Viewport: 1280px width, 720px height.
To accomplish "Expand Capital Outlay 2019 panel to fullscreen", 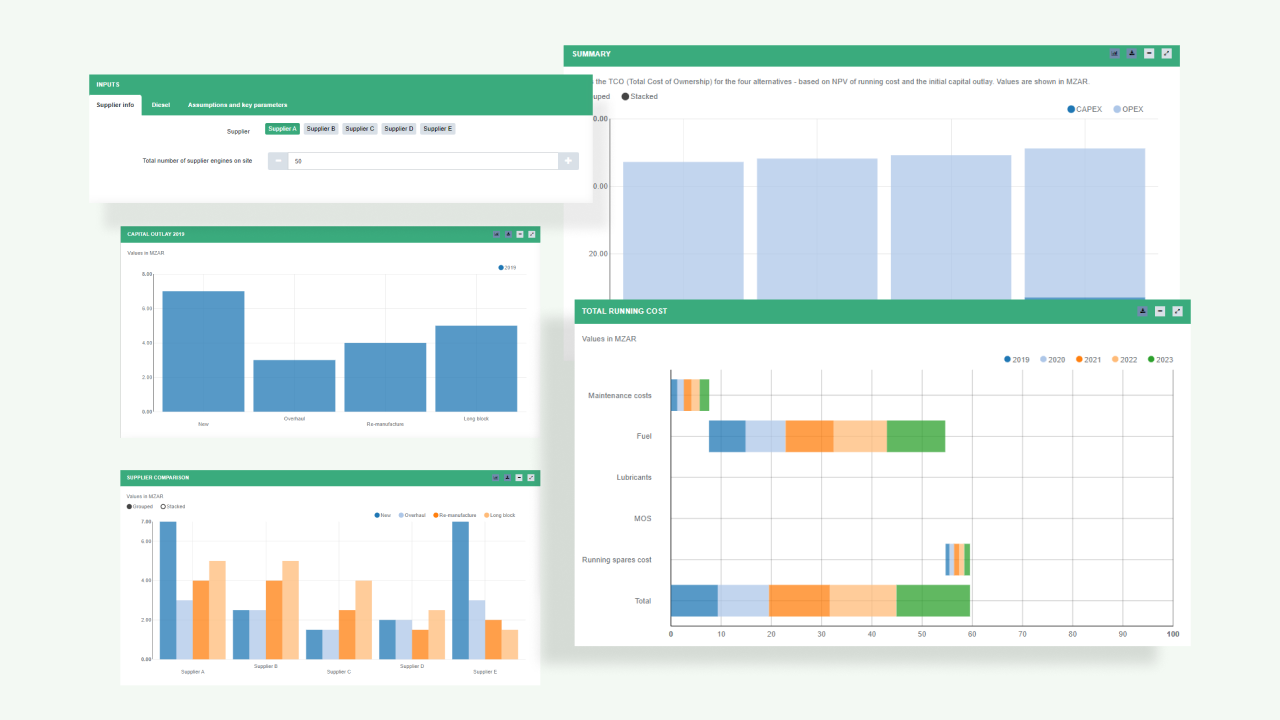I will tap(532, 234).
